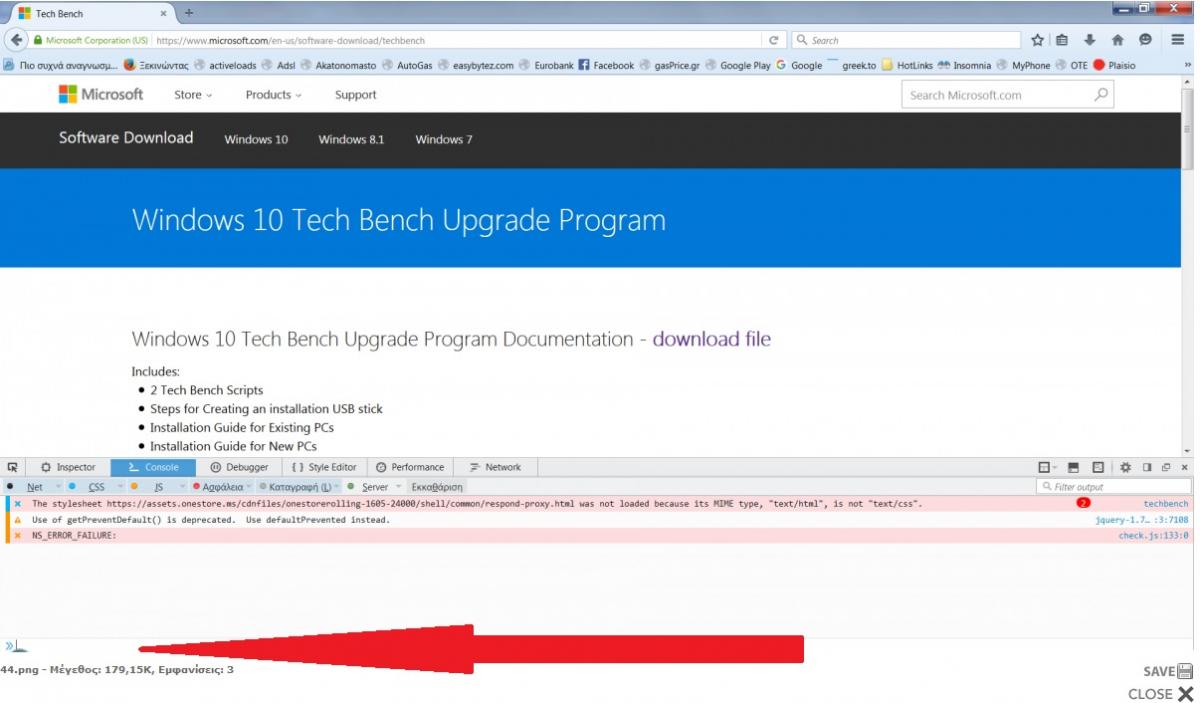Image resolution: width=1200 pixels, height=703 pixels.
Task: Open the Facebook bookmark
Action: [x=606, y=65]
